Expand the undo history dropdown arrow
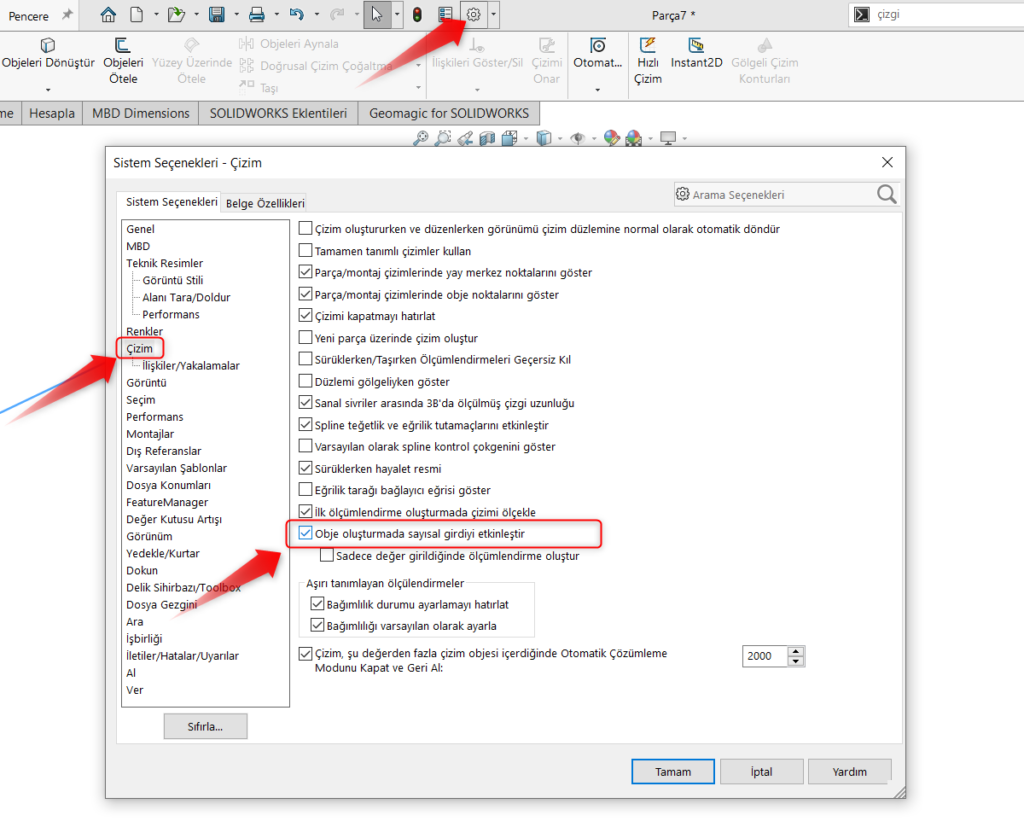Screen dimensions: 1024x827 316,15
